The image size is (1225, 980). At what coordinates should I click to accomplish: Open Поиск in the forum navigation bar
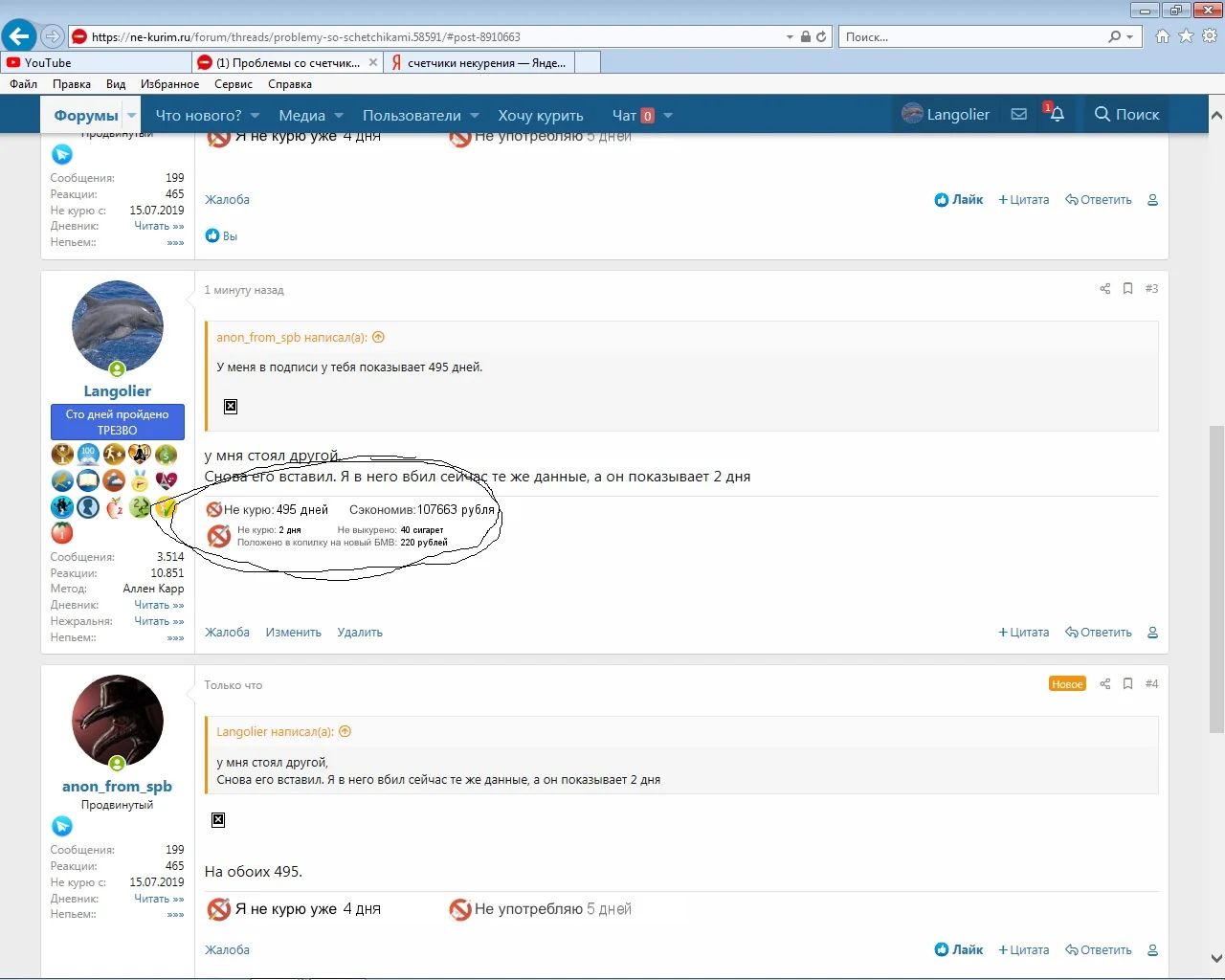[1126, 115]
